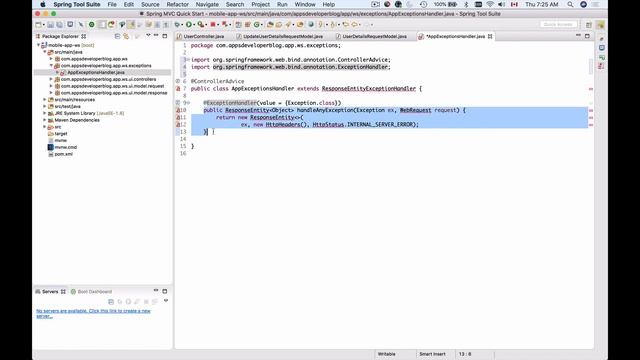Open the Source menu
This screenshot has width=640, height=360.
tap(150, 4)
